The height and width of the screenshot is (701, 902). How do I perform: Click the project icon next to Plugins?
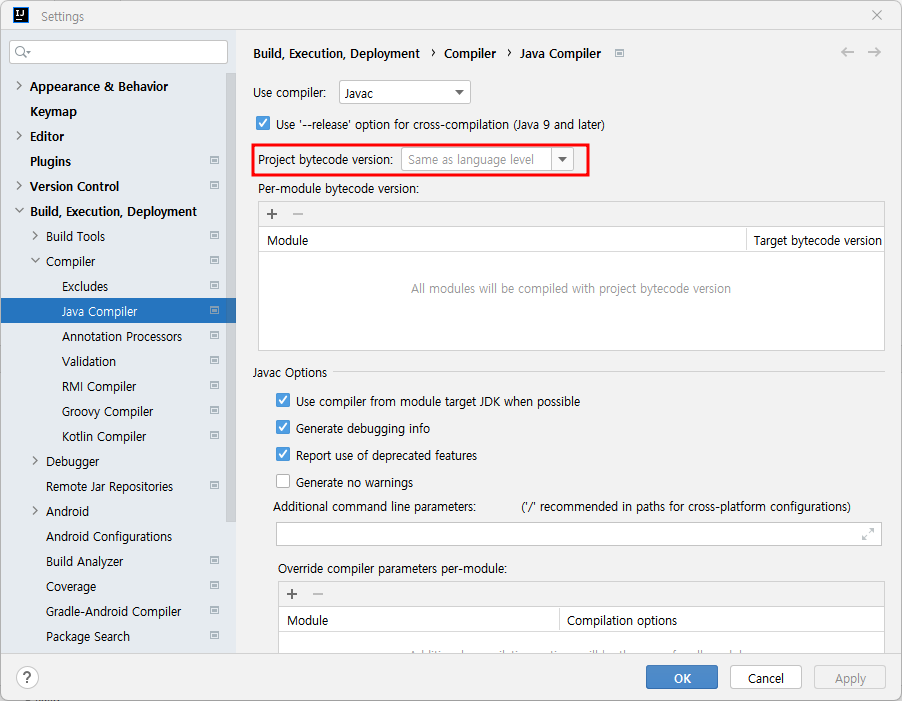215,160
